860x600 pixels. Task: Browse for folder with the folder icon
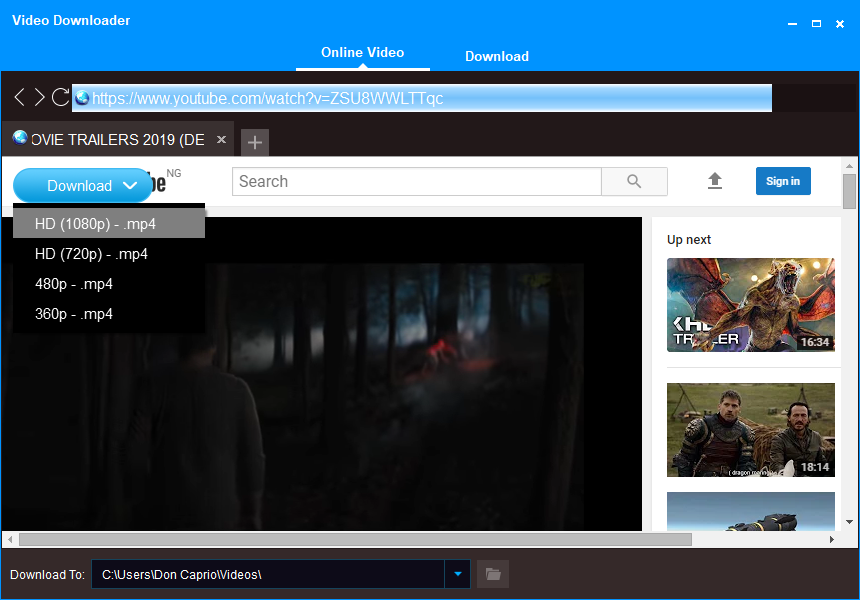coord(493,574)
